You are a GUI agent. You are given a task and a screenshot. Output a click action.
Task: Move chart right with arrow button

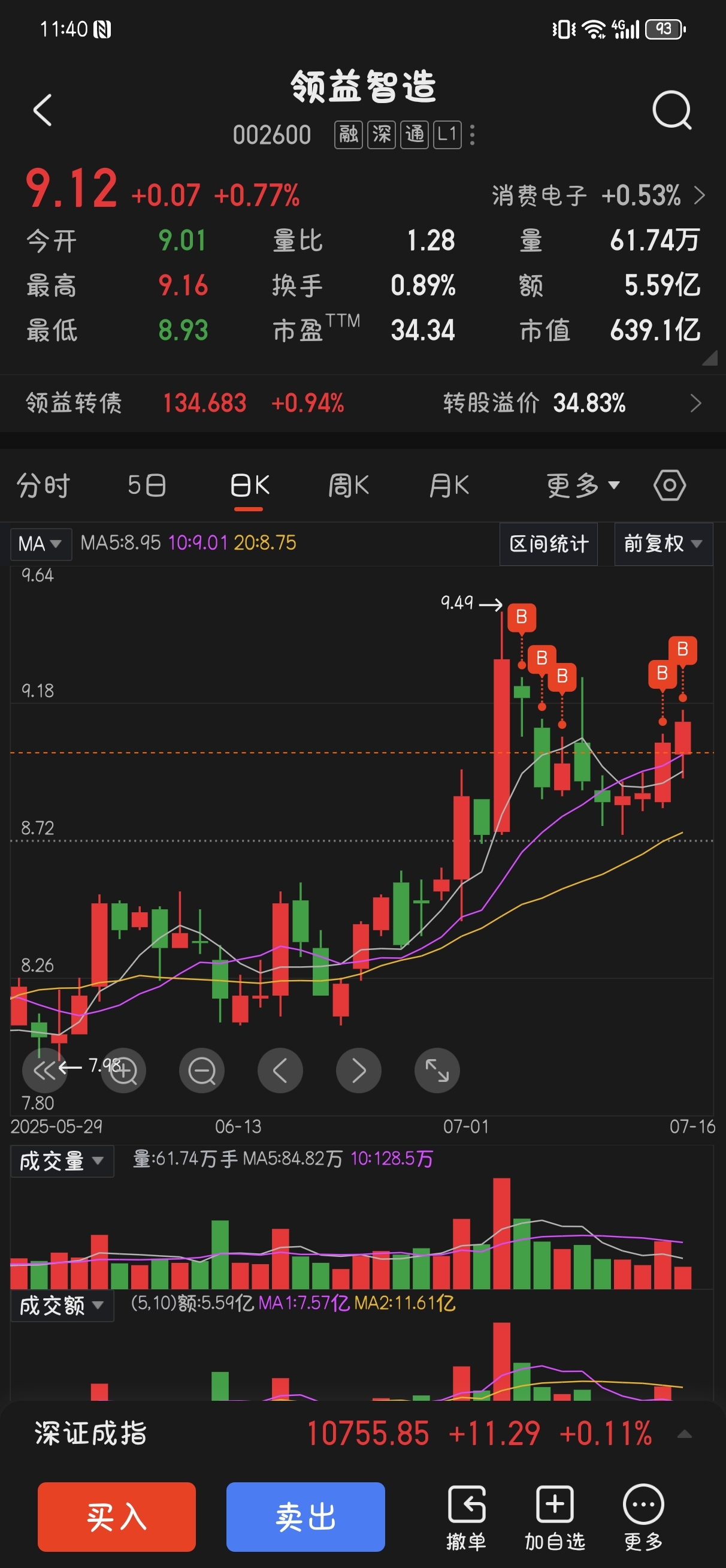tap(359, 1070)
